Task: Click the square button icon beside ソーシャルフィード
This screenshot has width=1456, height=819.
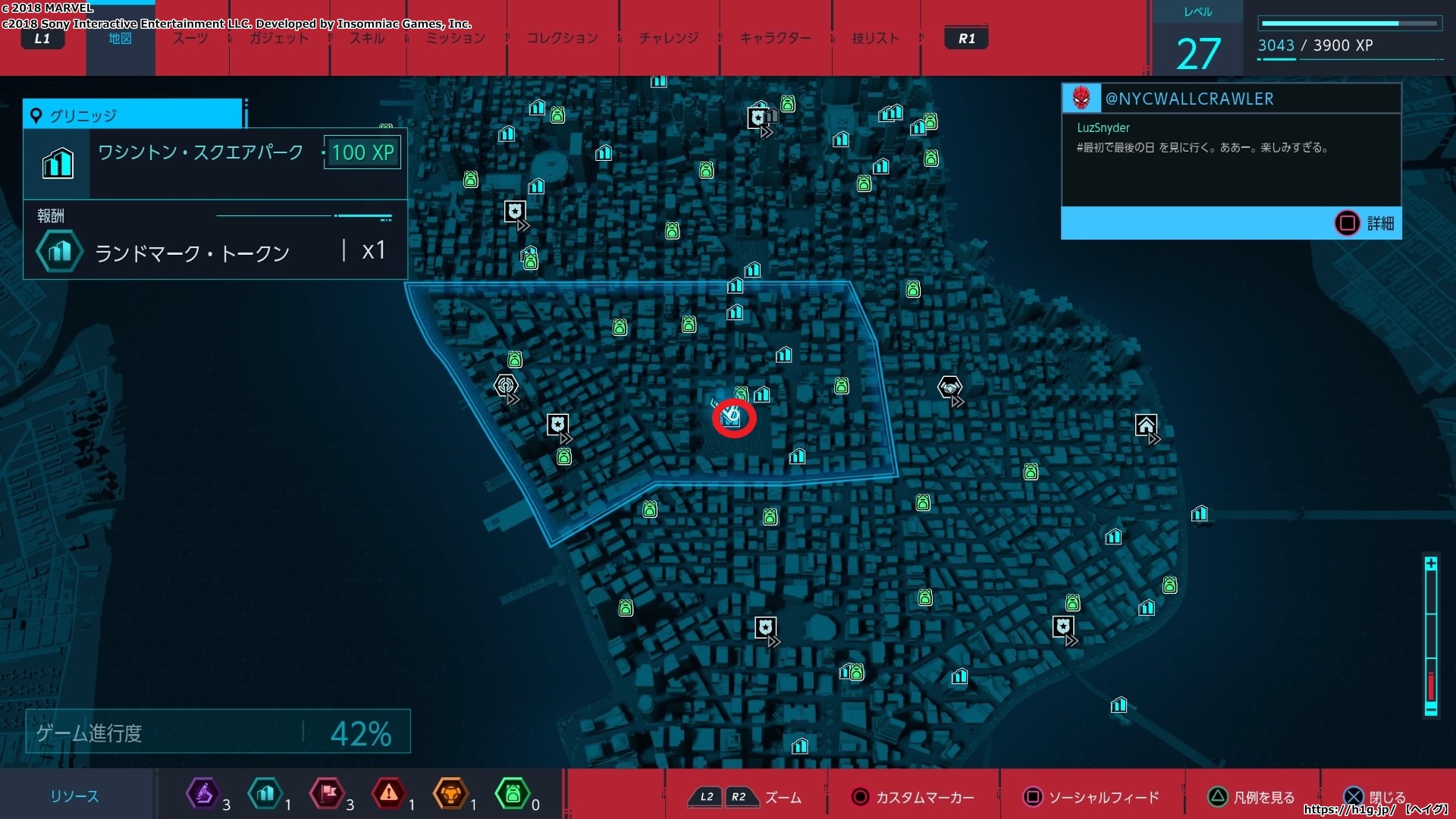Action: click(1032, 797)
